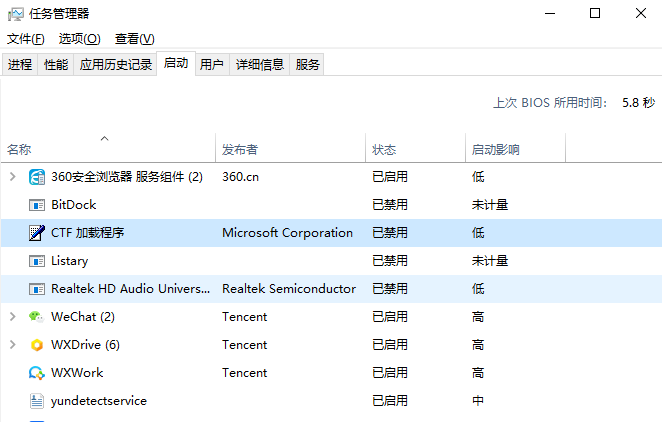Maximize the Task Manager window
Viewport: 662px width, 422px height.
[595, 14]
